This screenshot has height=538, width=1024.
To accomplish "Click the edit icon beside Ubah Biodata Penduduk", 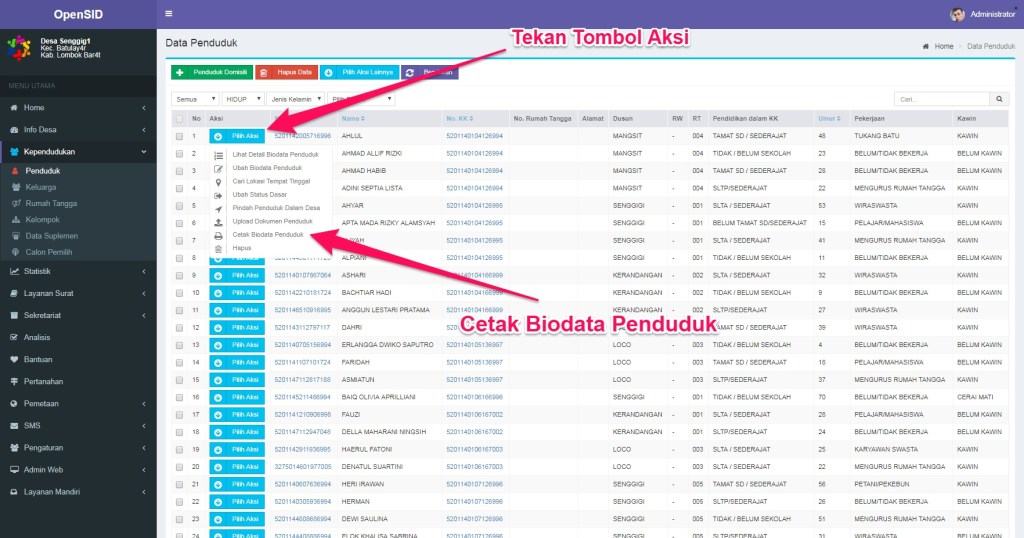I will (x=219, y=168).
